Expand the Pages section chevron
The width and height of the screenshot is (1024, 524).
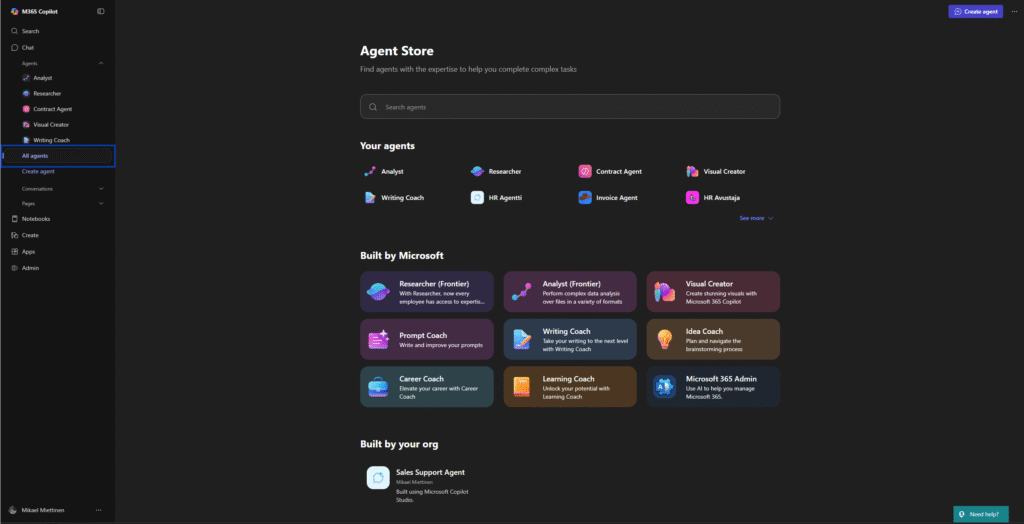(x=101, y=203)
